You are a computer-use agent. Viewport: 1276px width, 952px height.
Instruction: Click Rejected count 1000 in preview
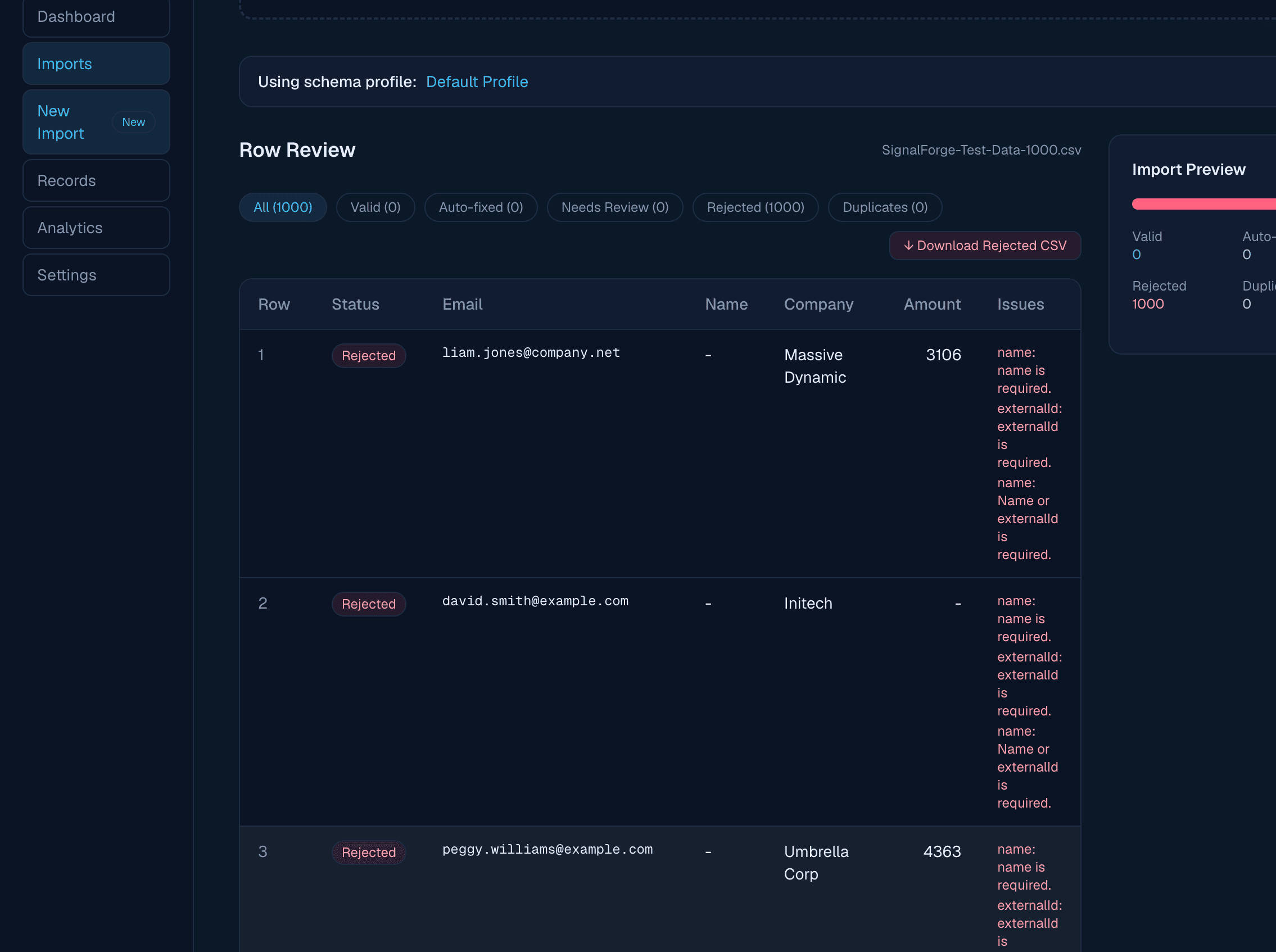1147,304
